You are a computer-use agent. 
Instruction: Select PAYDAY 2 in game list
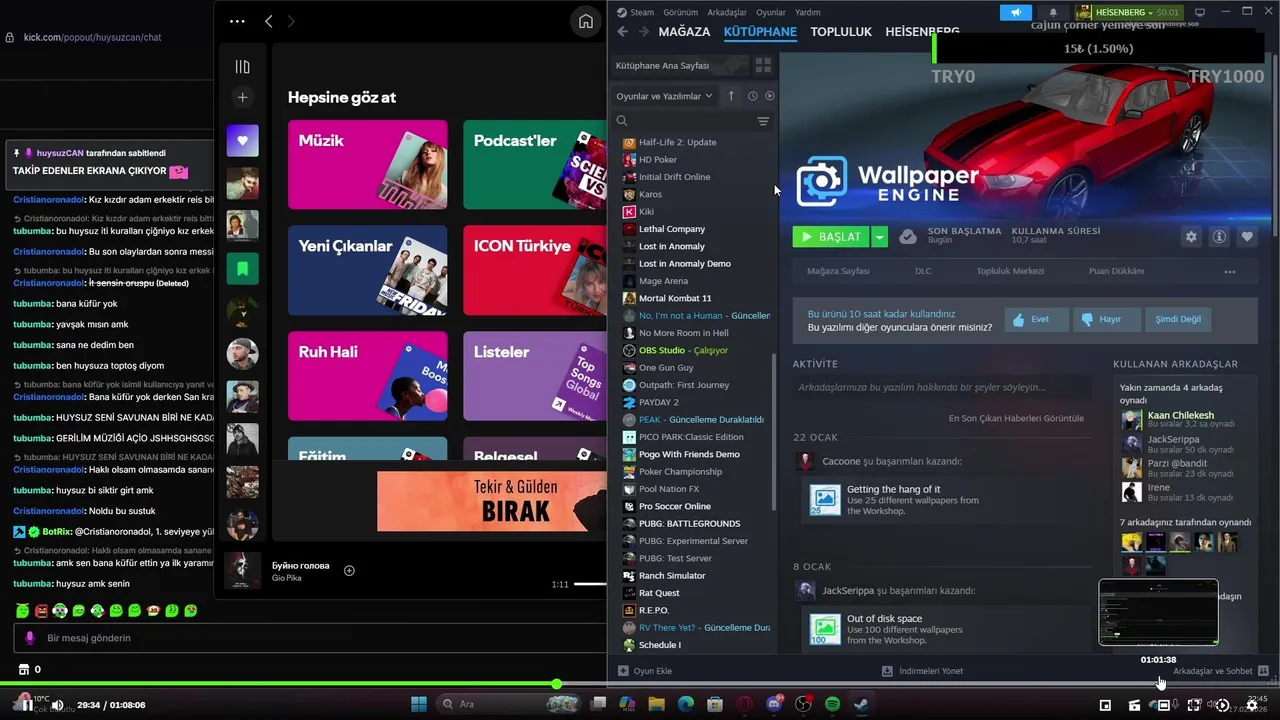pyautogui.click(x=658, y=402)
